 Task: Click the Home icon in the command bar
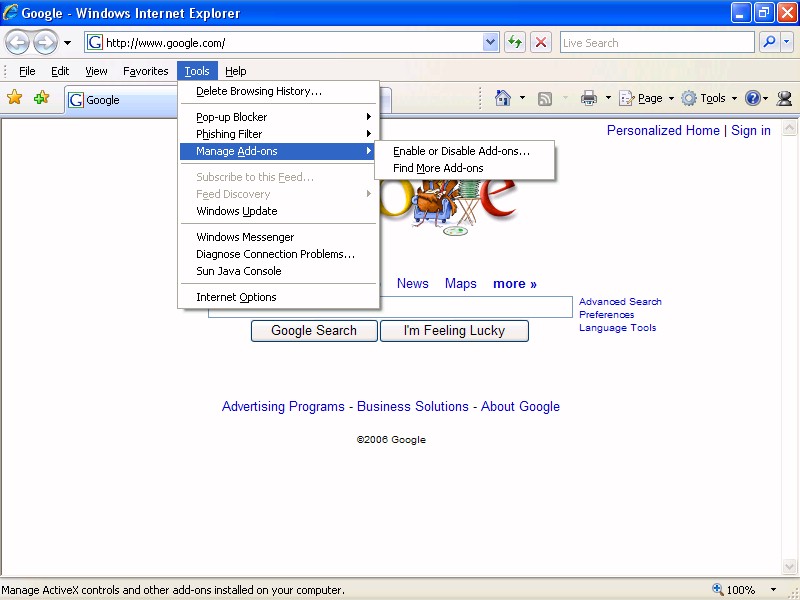502,98
